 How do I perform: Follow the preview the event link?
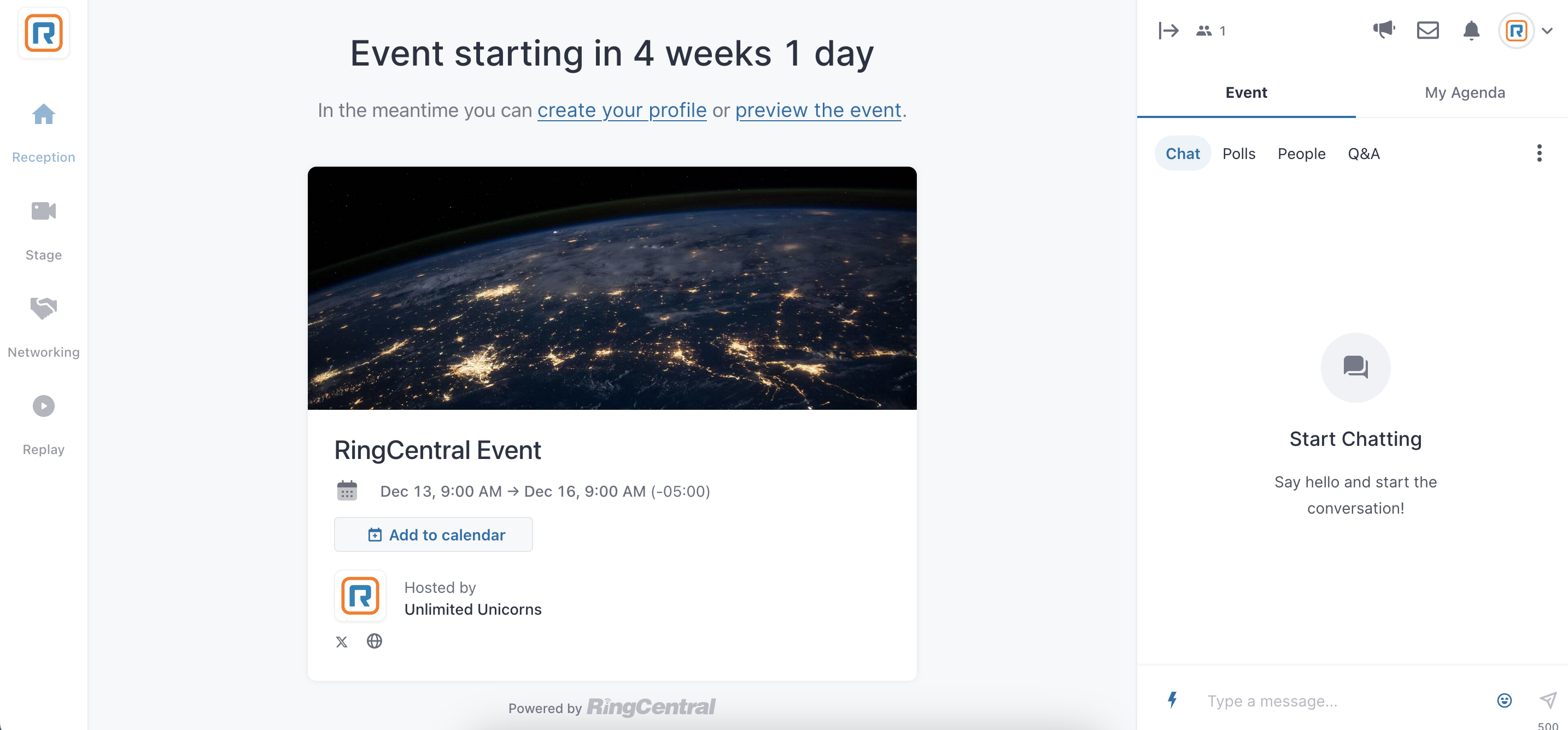click(x=817, y=110)
